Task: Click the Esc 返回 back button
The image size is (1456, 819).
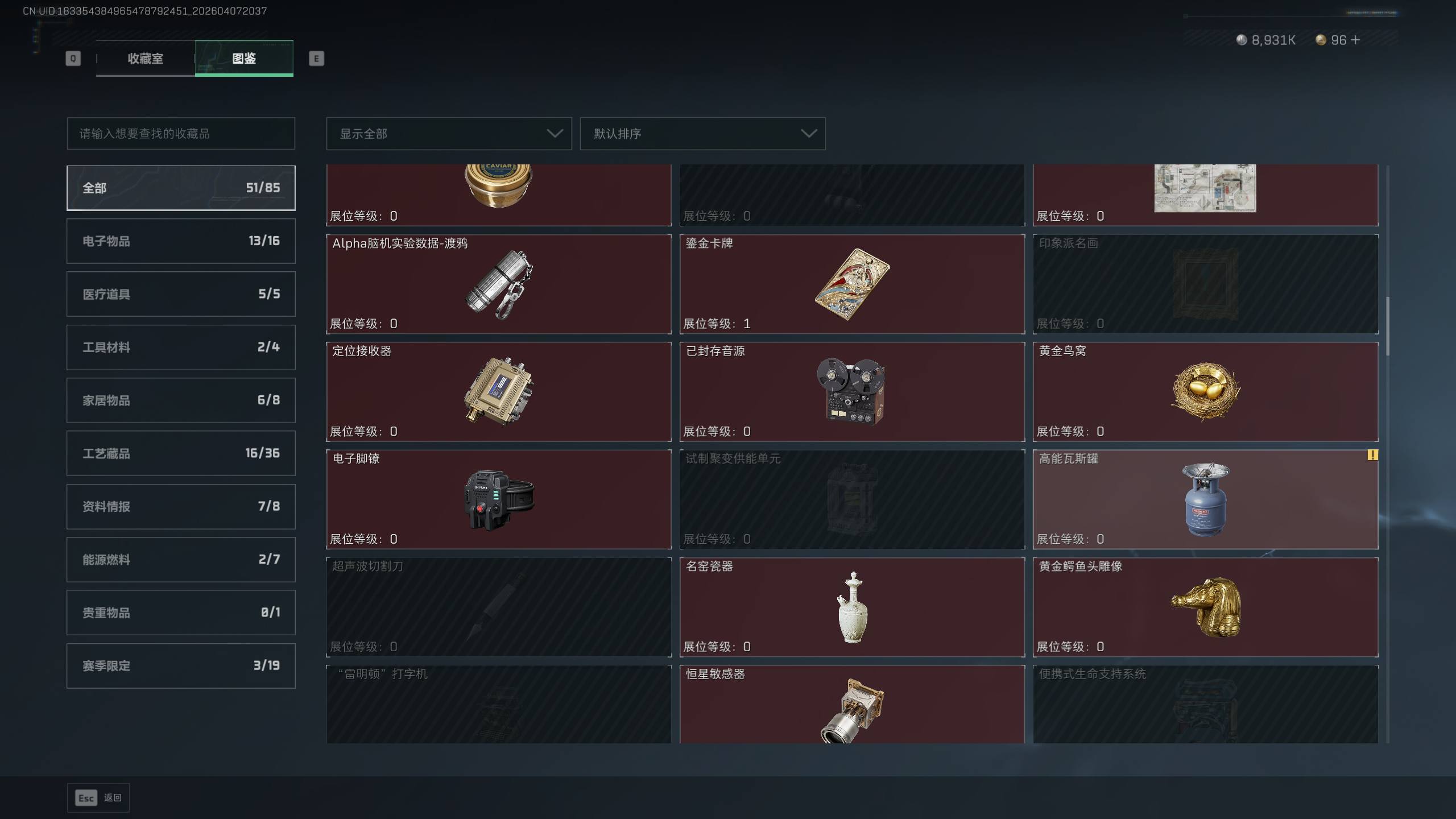Action: coord(98,798)
